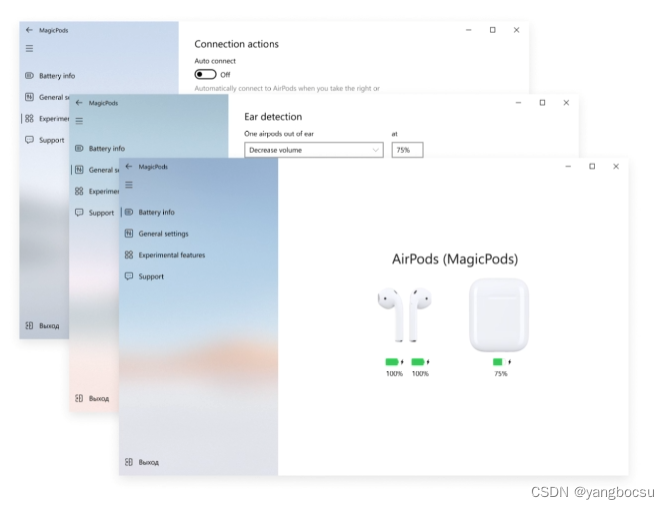Screen dimensions: 670x509
Task: Click AirPods (MagicPods) title text
Action: [x=455, y=259]
